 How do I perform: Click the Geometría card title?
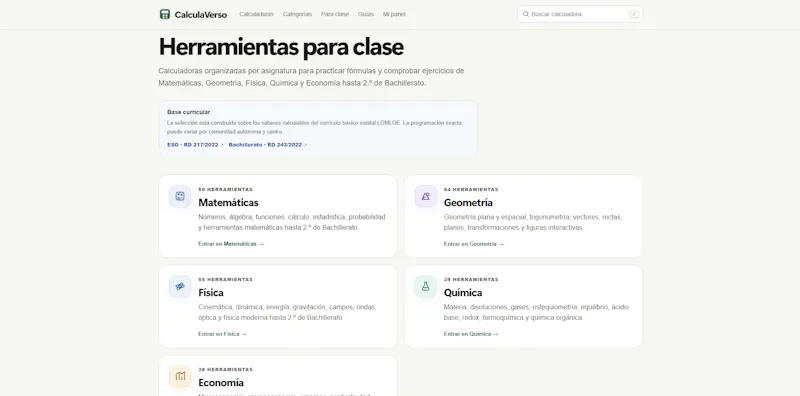468,203
